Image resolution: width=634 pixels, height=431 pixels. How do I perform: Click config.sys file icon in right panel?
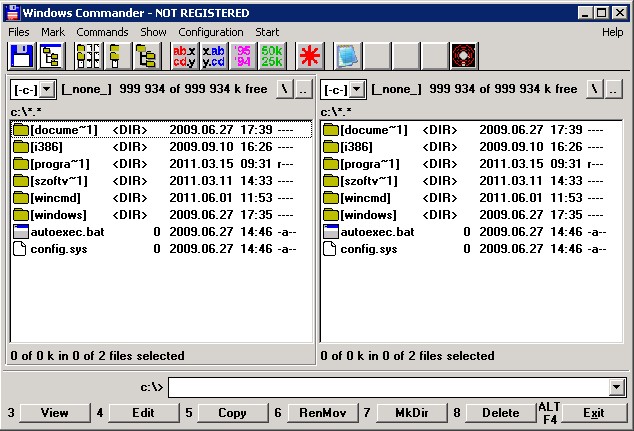pos(330,249)
